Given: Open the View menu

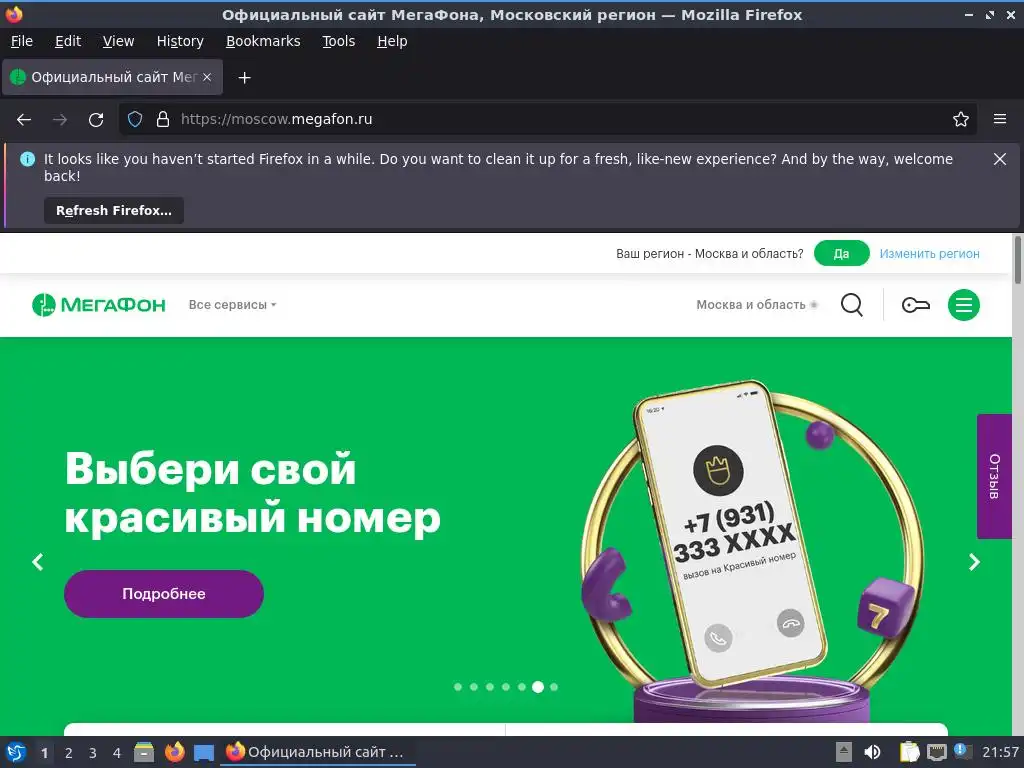Looking at the screenshot, I should pos(118,41).
